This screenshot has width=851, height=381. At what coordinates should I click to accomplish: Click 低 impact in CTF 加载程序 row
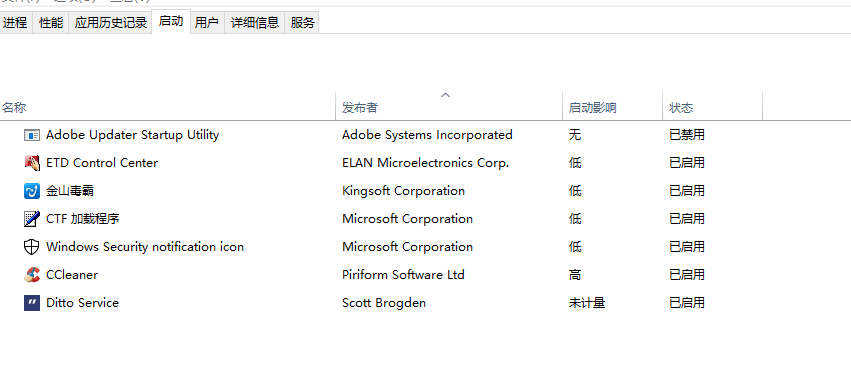(x=575, y=219)
